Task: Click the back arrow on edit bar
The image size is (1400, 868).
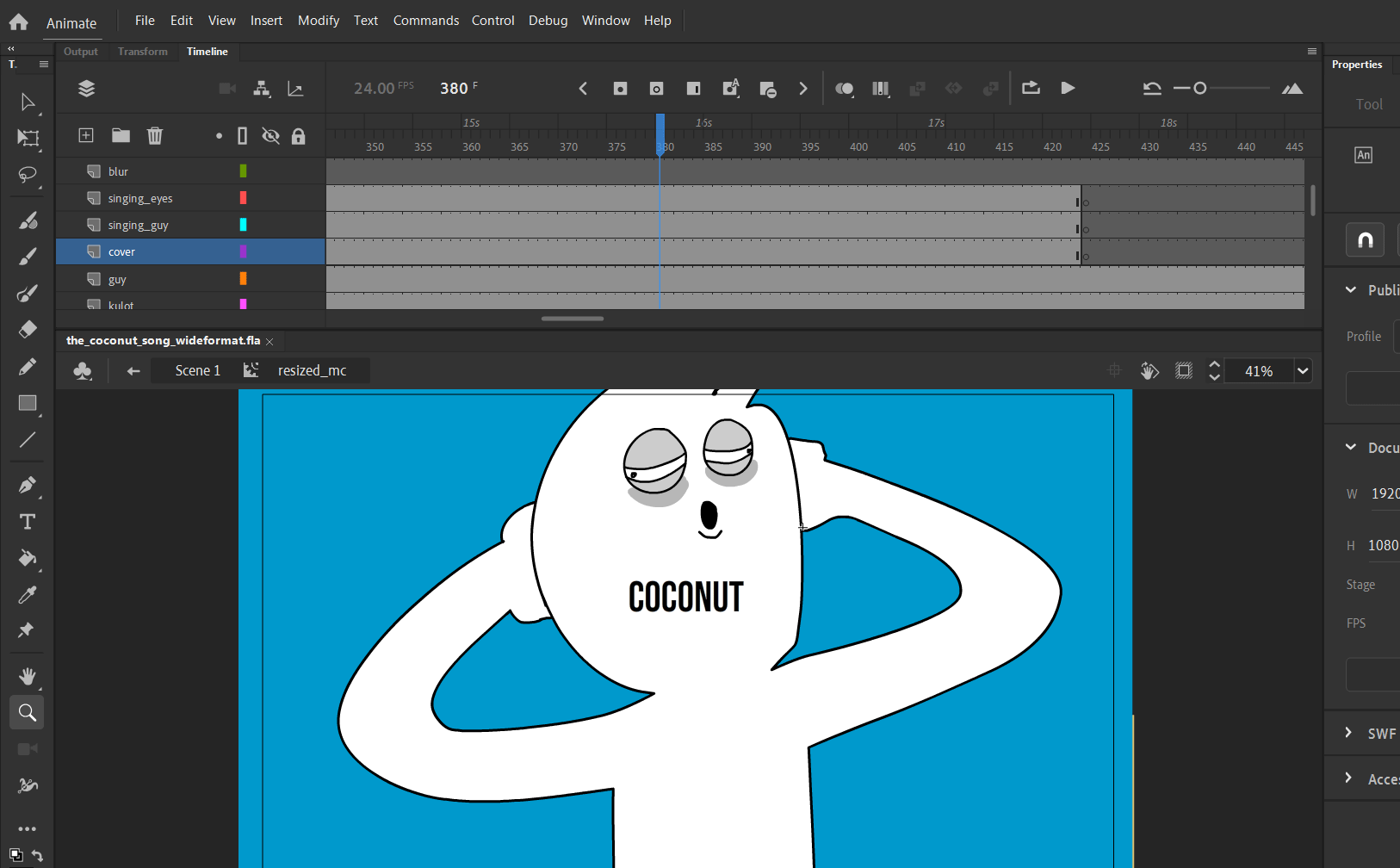Action: 133,371
